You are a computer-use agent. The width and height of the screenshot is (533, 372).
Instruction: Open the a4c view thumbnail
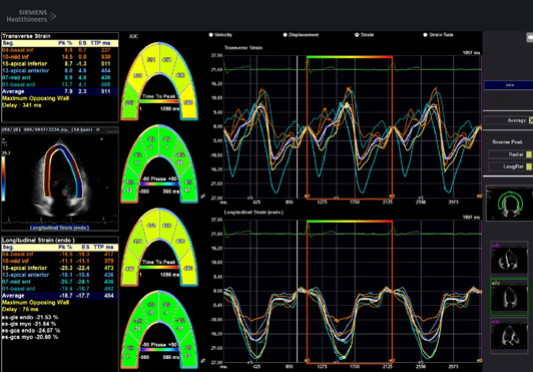click(x=509, y=259)
